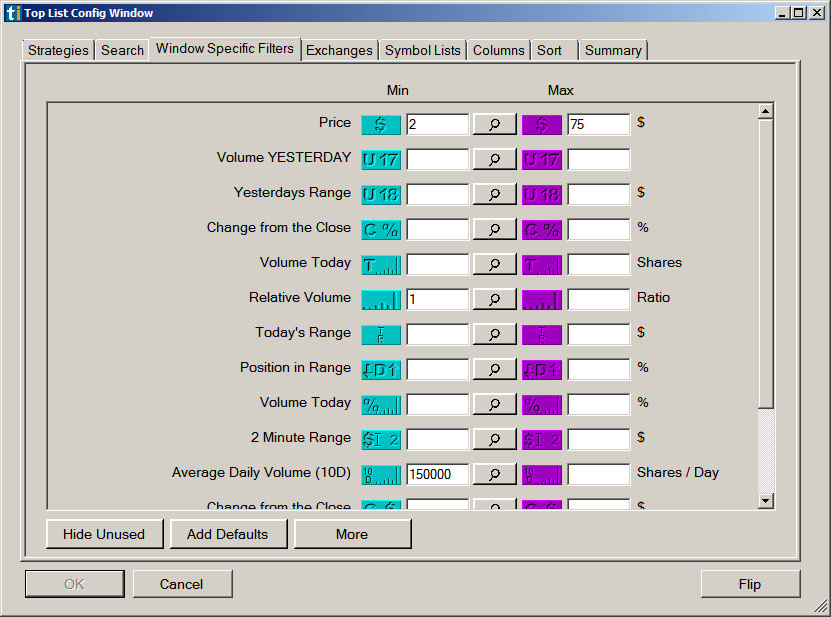The height and width of the screenshot is (617, 831).
Task: Click the purple Volume Today shares max icon
Action: (542, 265)
